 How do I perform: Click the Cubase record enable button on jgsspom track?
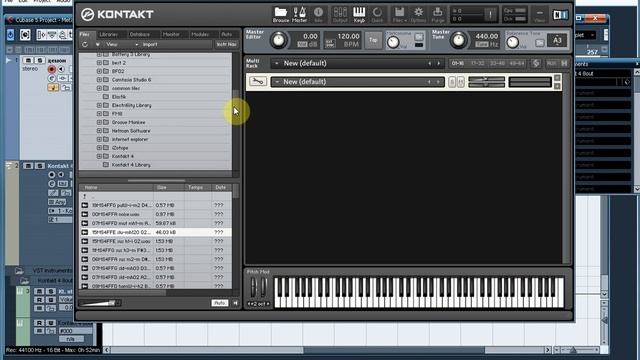(x=51, y=69)
